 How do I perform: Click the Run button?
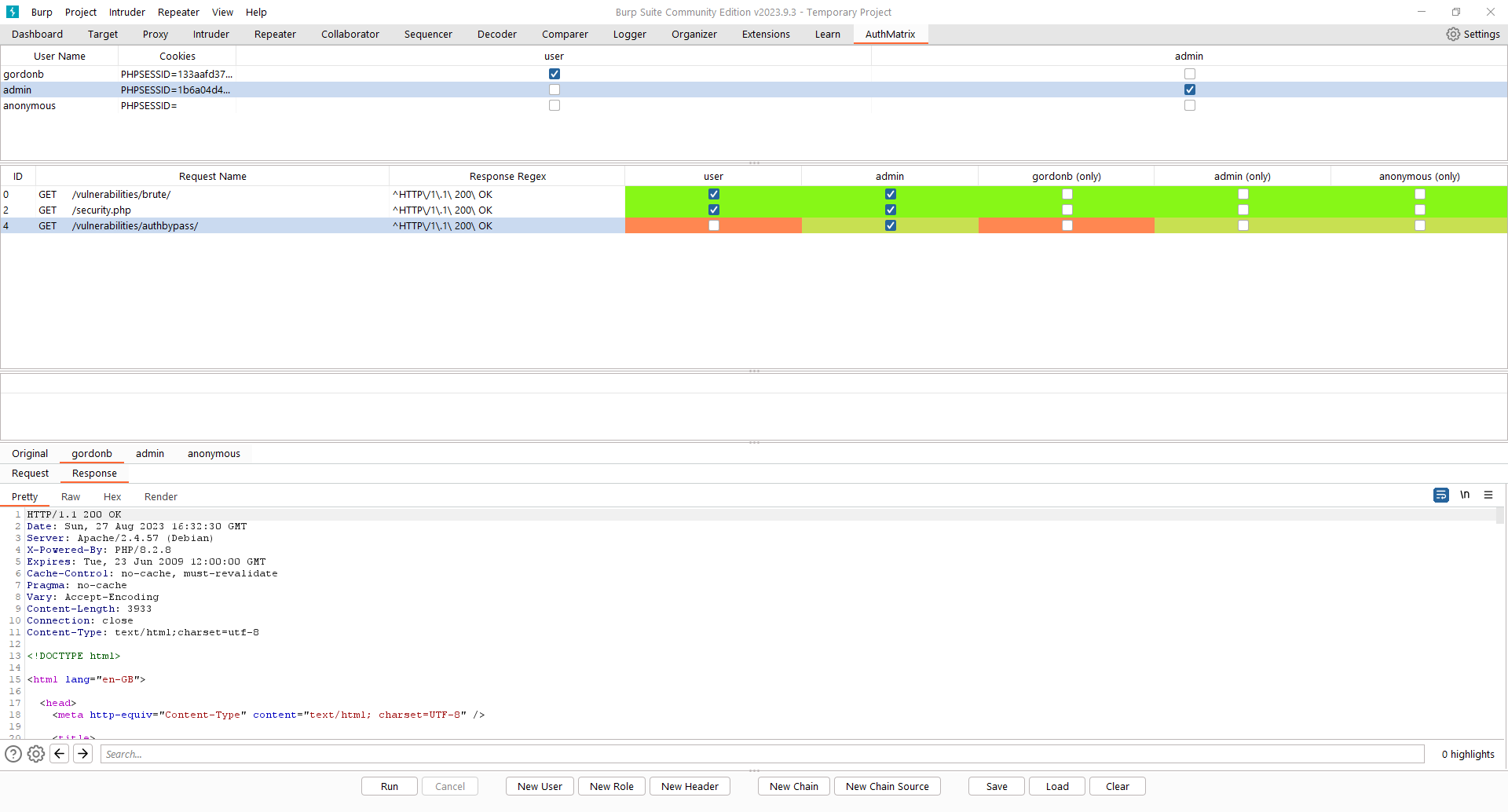tap(390, 786)
